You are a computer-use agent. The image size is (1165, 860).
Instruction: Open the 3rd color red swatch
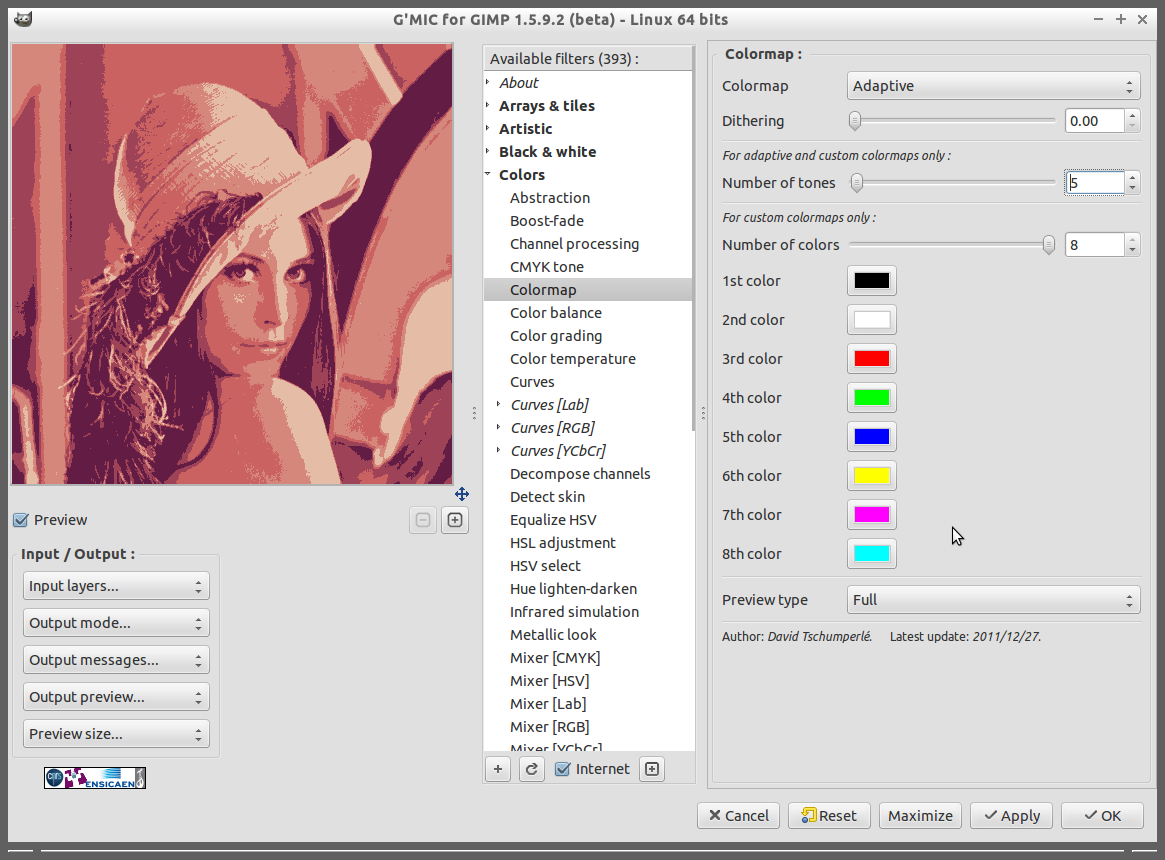(872, 359)
